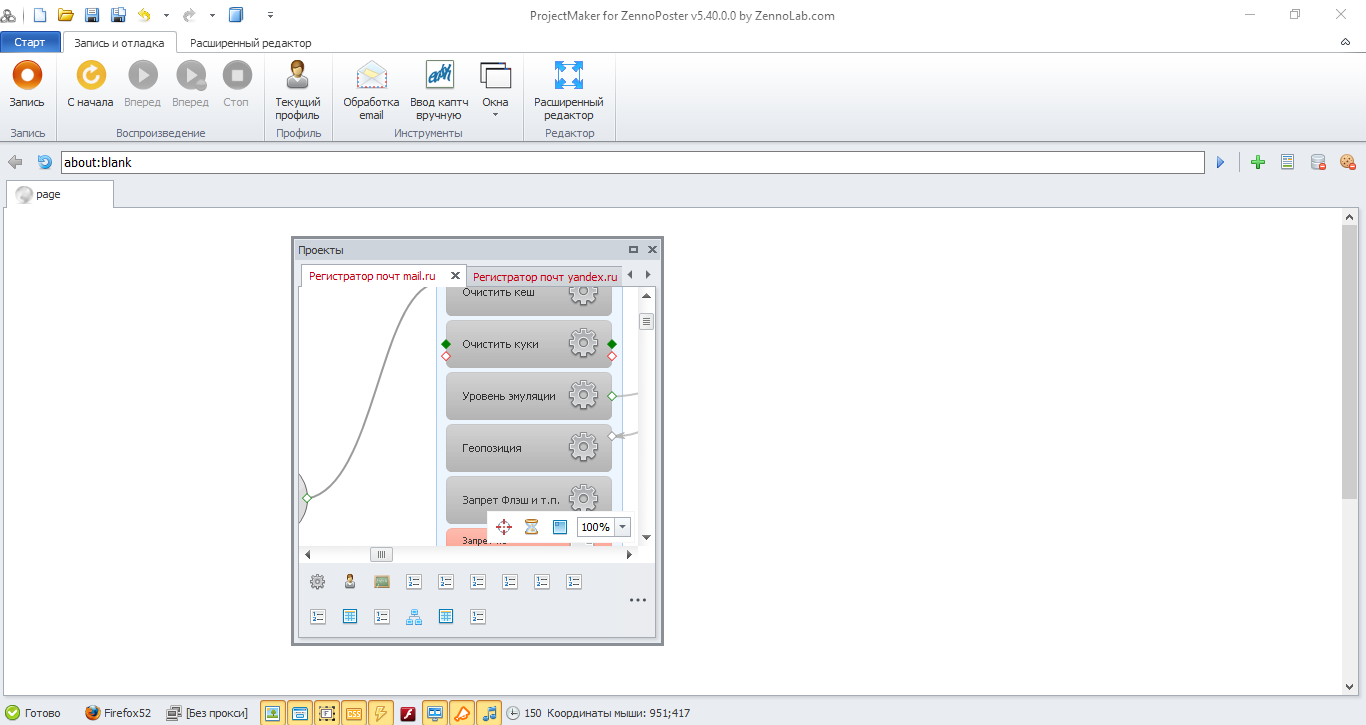Select the Геопозиция action block
This screenshot has width=1366, height=725.
(528, 448)
